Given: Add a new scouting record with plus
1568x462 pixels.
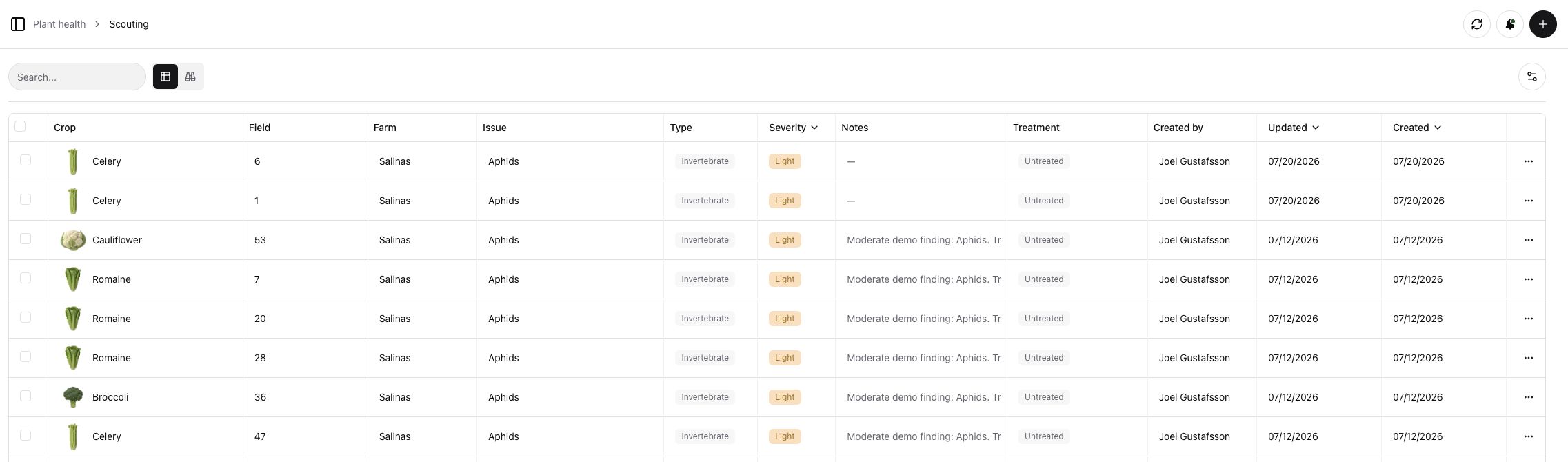Looking at the screenshot, I should (x=1542, y=24).
